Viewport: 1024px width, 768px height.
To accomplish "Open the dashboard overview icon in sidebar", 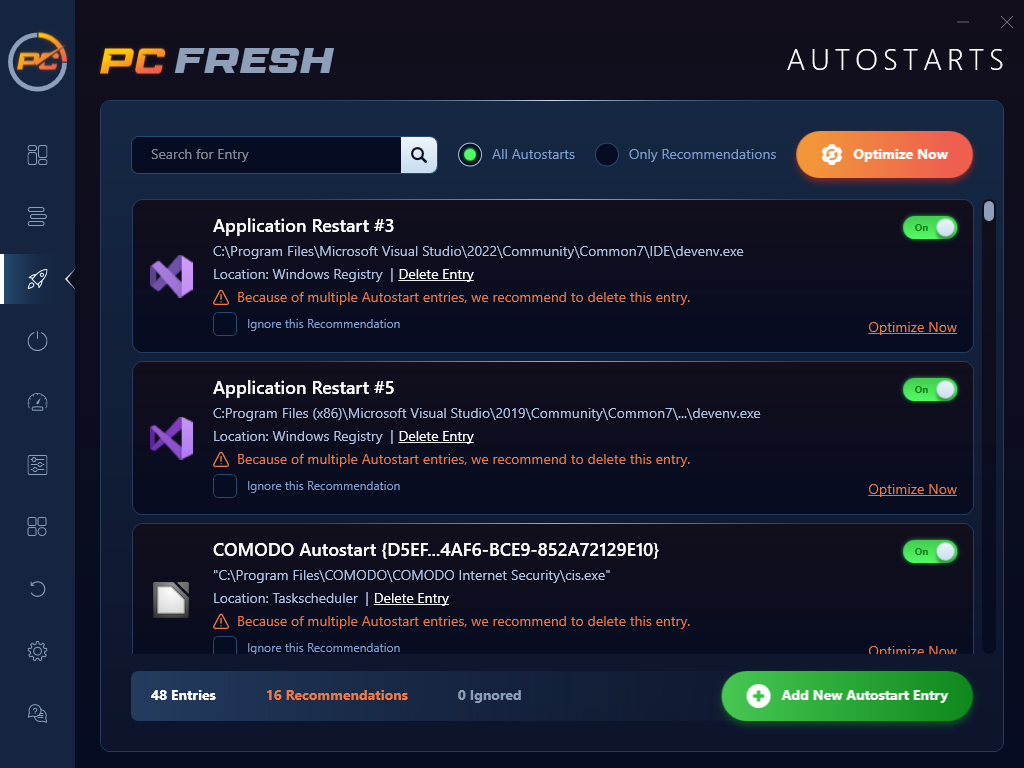I will (x=37, y=155).
